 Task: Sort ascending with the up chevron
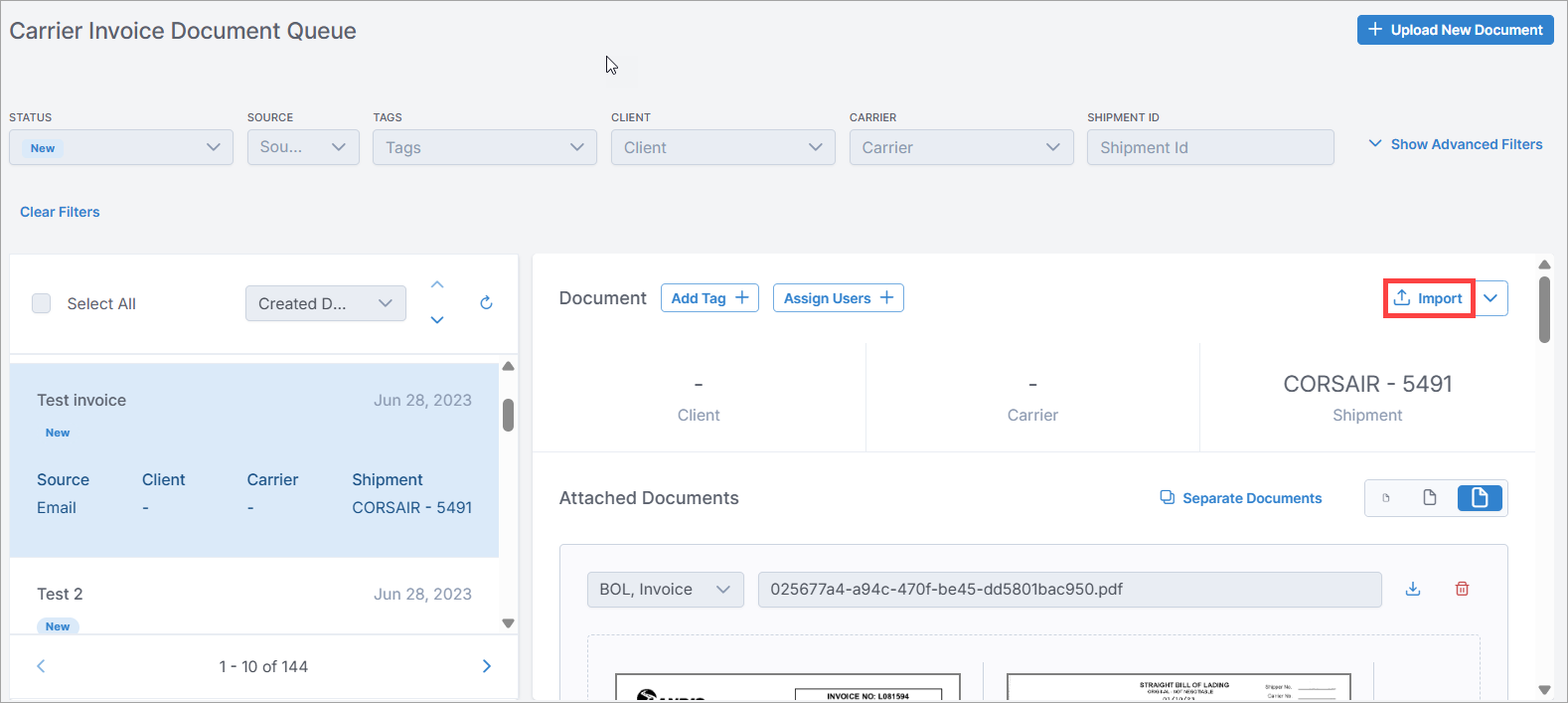(437, 285)
